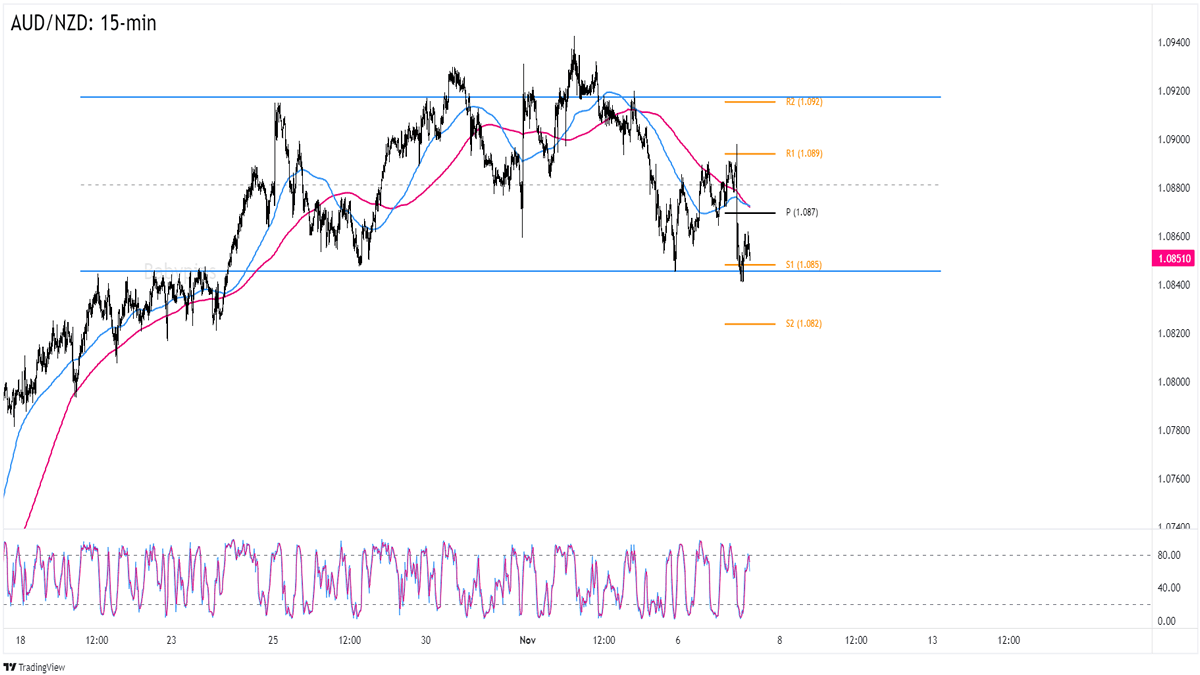Click the 13 date label on time axis
Image resolution: width=1200 pixels, height=675 pixels.
click(932, 641)
